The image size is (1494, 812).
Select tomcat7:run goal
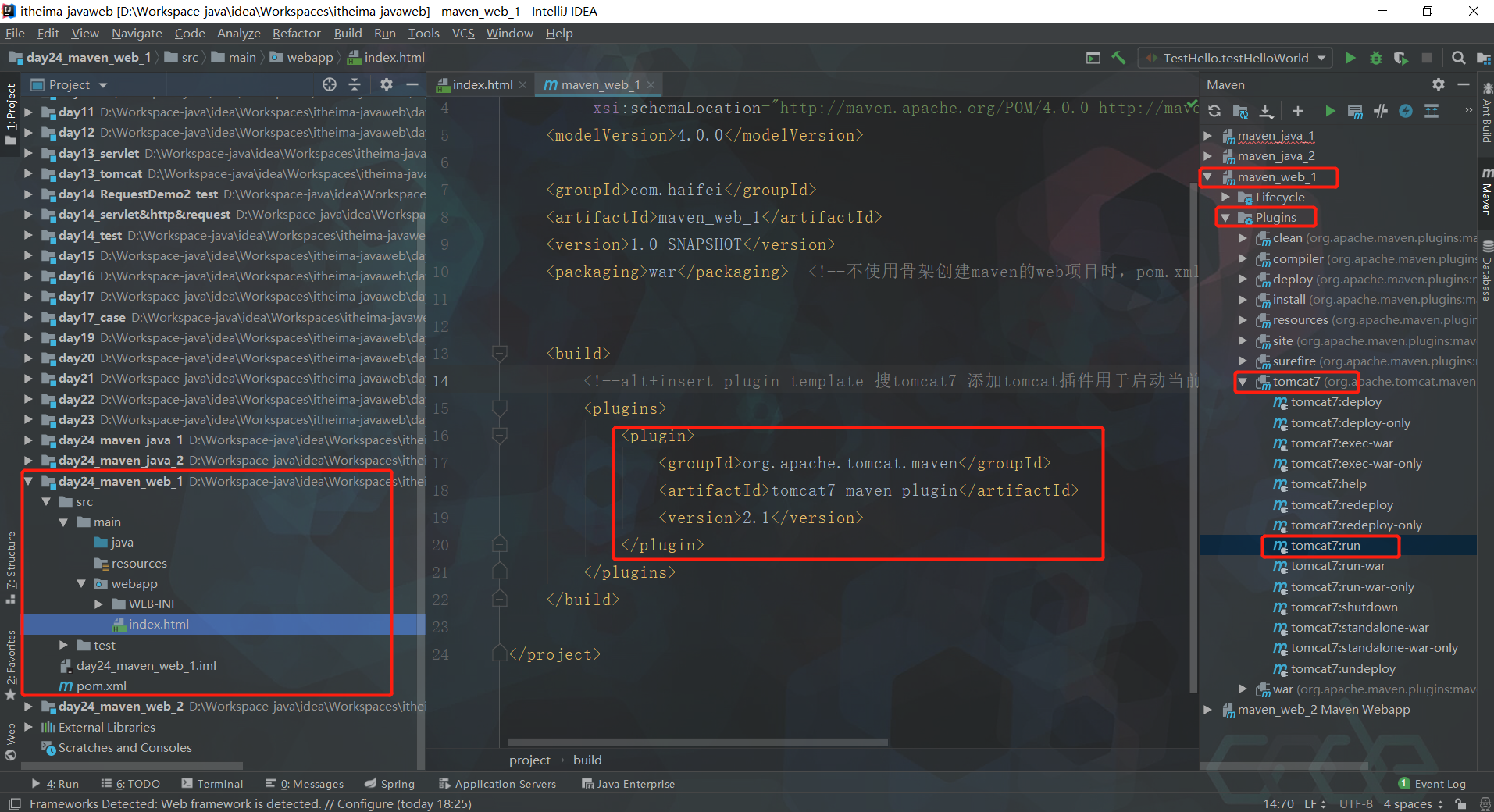click(1325, 546)
